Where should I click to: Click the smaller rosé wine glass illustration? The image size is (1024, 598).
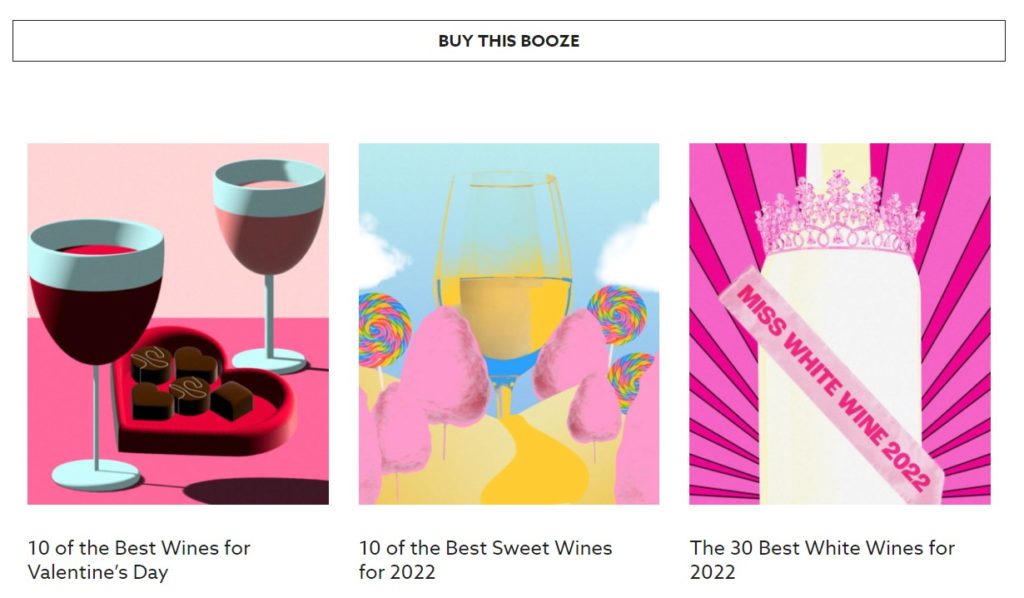[x=269, y=261]
